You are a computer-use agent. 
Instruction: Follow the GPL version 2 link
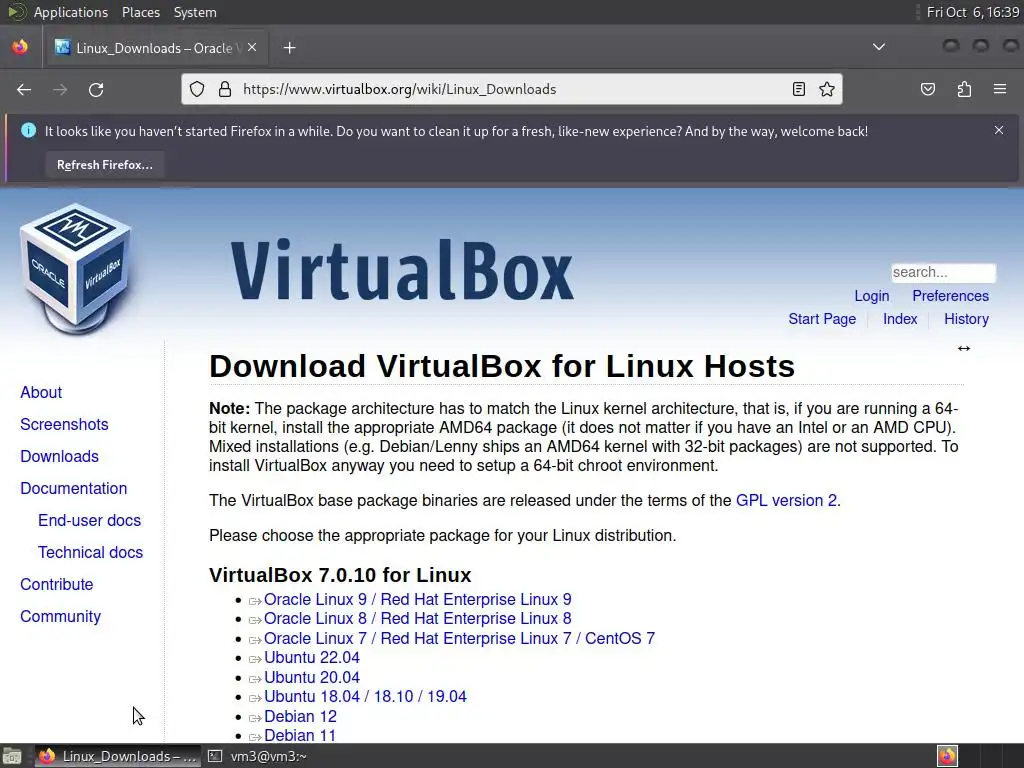pos(786,500)
